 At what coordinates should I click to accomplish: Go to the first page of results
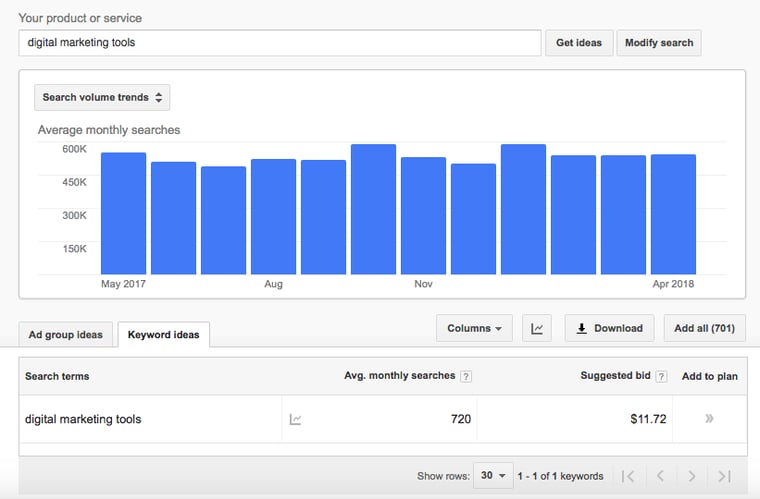tap(627, 476)
